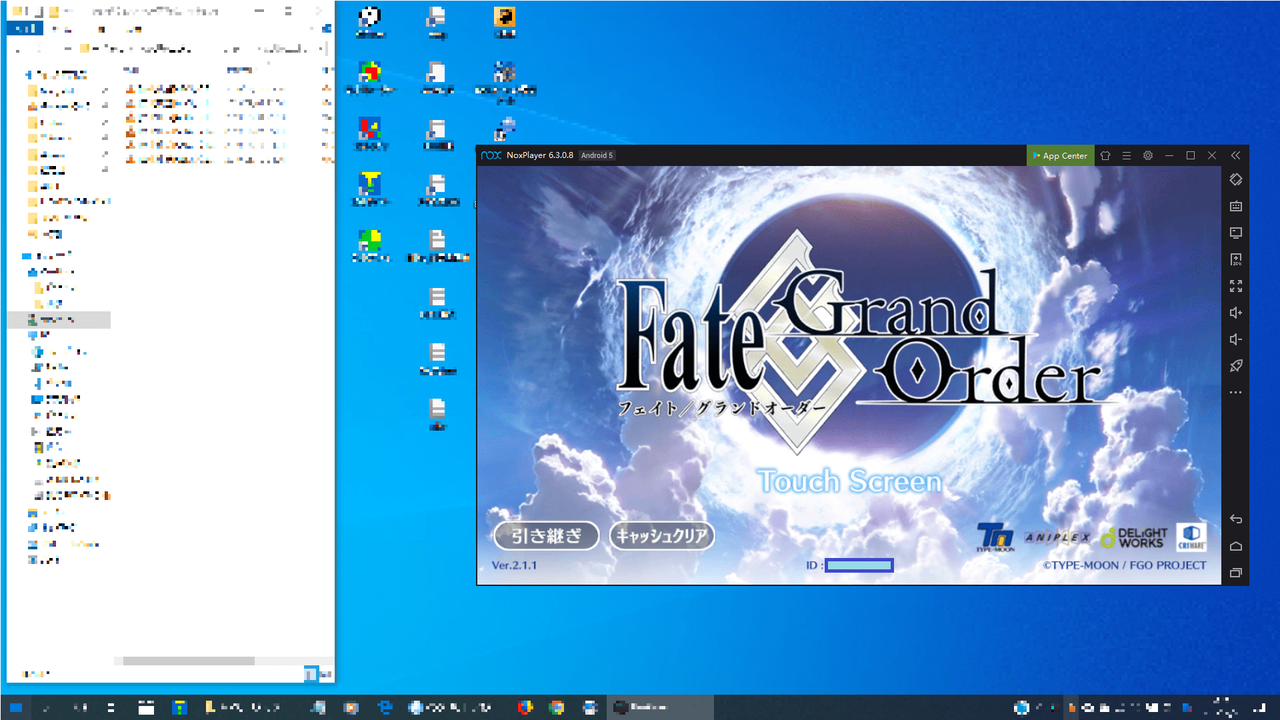The image size is (1280, 720).
Task: Open the NoxPlayer settings gear
Action: [x=1148, y=156]
